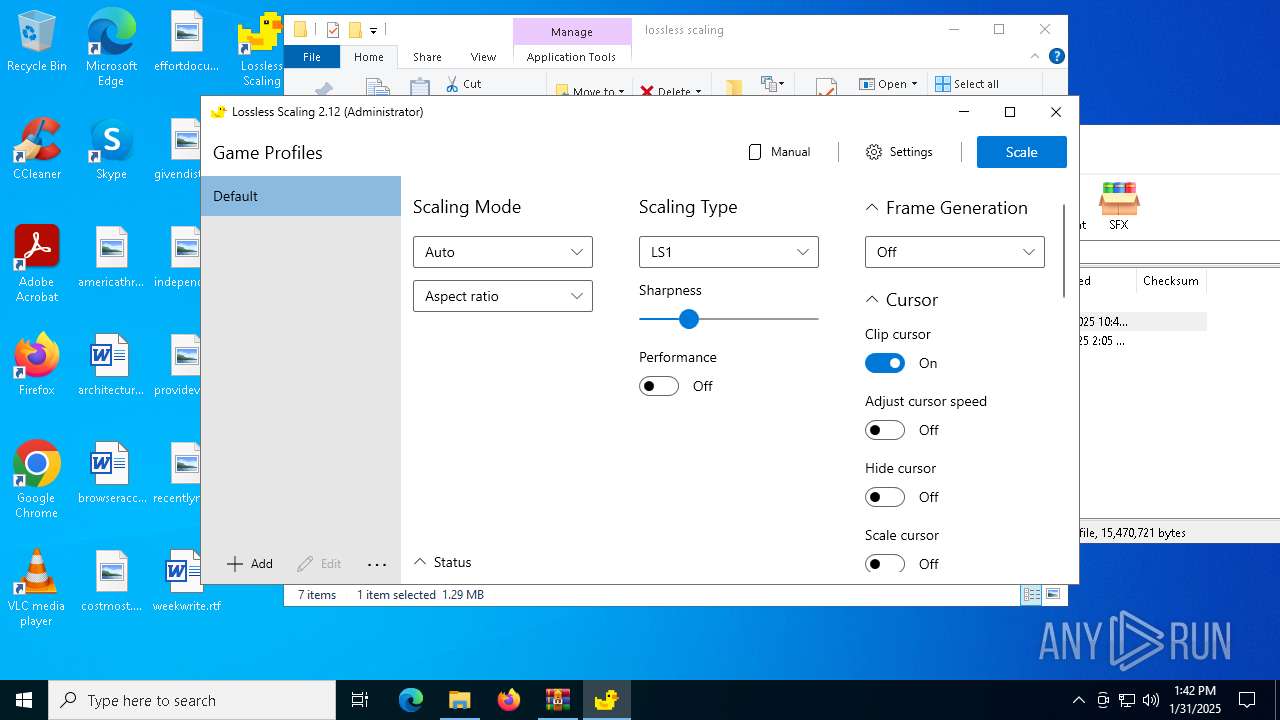Open CCleaner desktop shortcut

pos(37,150)
